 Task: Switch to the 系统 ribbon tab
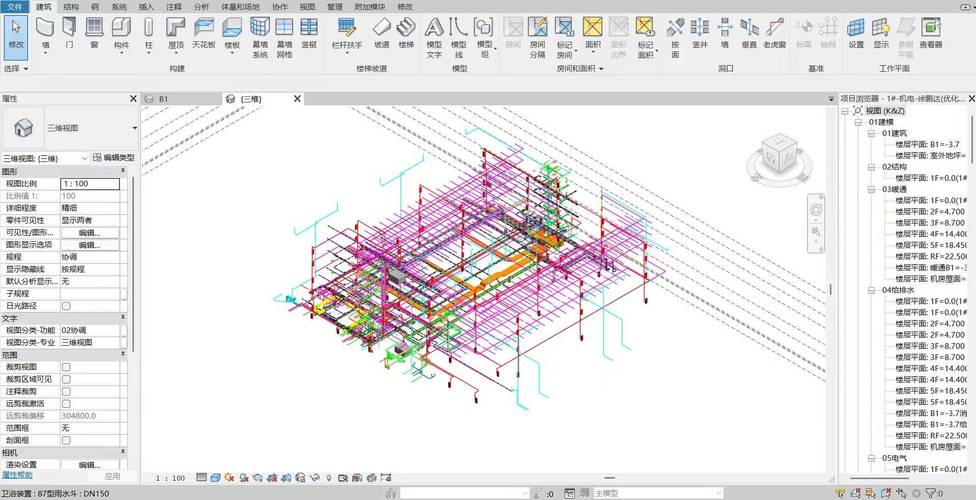pyautogui.click(x=119, y=7)
